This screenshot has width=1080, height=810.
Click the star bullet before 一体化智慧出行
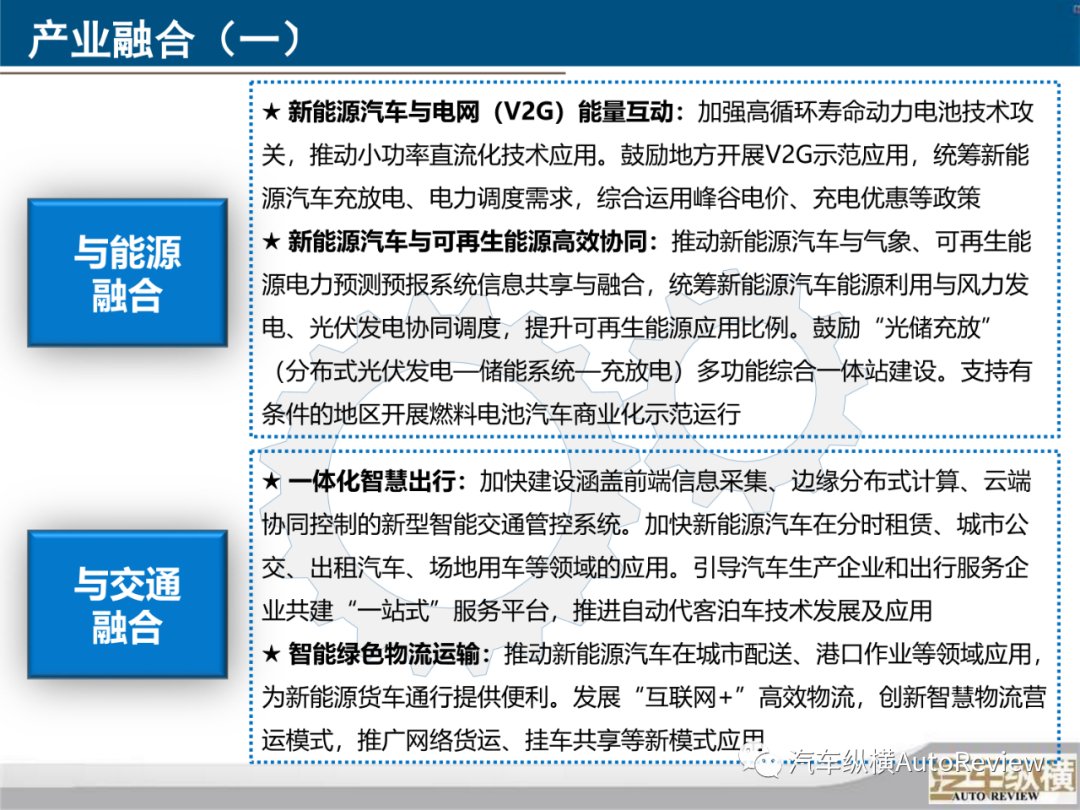coord(270,481)
